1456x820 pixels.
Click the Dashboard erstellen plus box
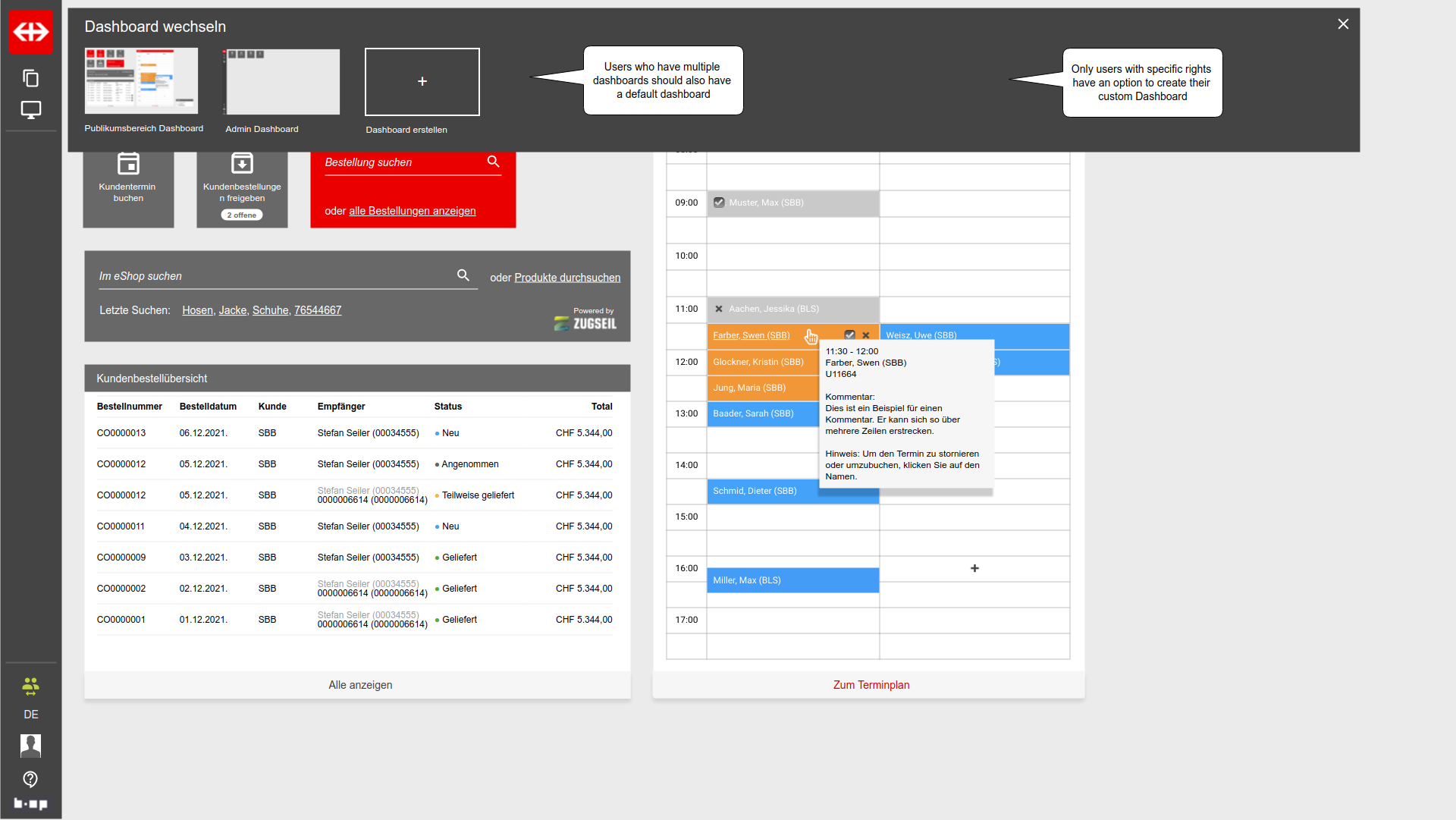coord(422,81)
